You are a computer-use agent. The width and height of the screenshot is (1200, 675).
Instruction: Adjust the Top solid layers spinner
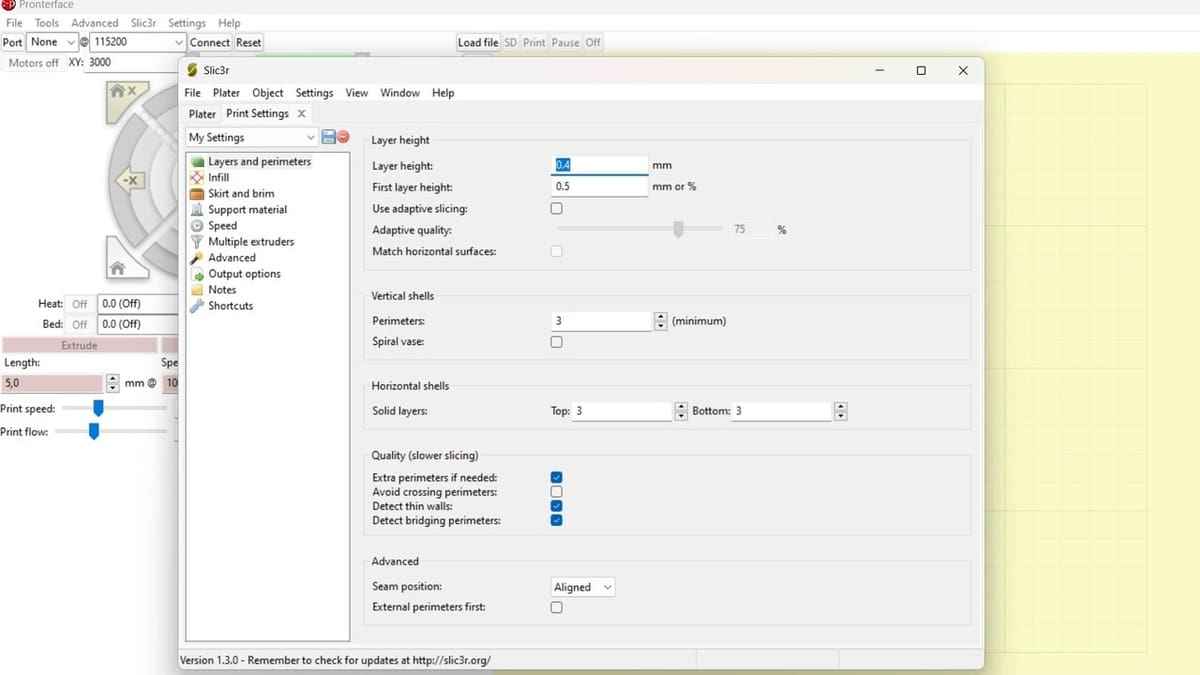682,411
